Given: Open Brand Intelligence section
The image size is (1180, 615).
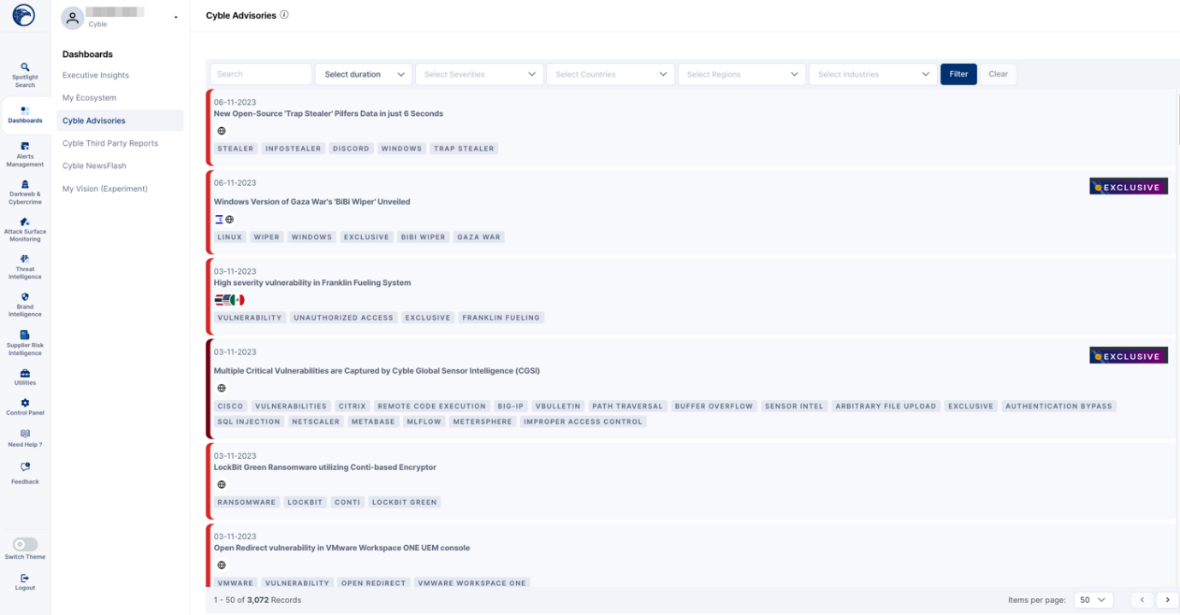Looking at the screenshot, I should tap(25, 305).
